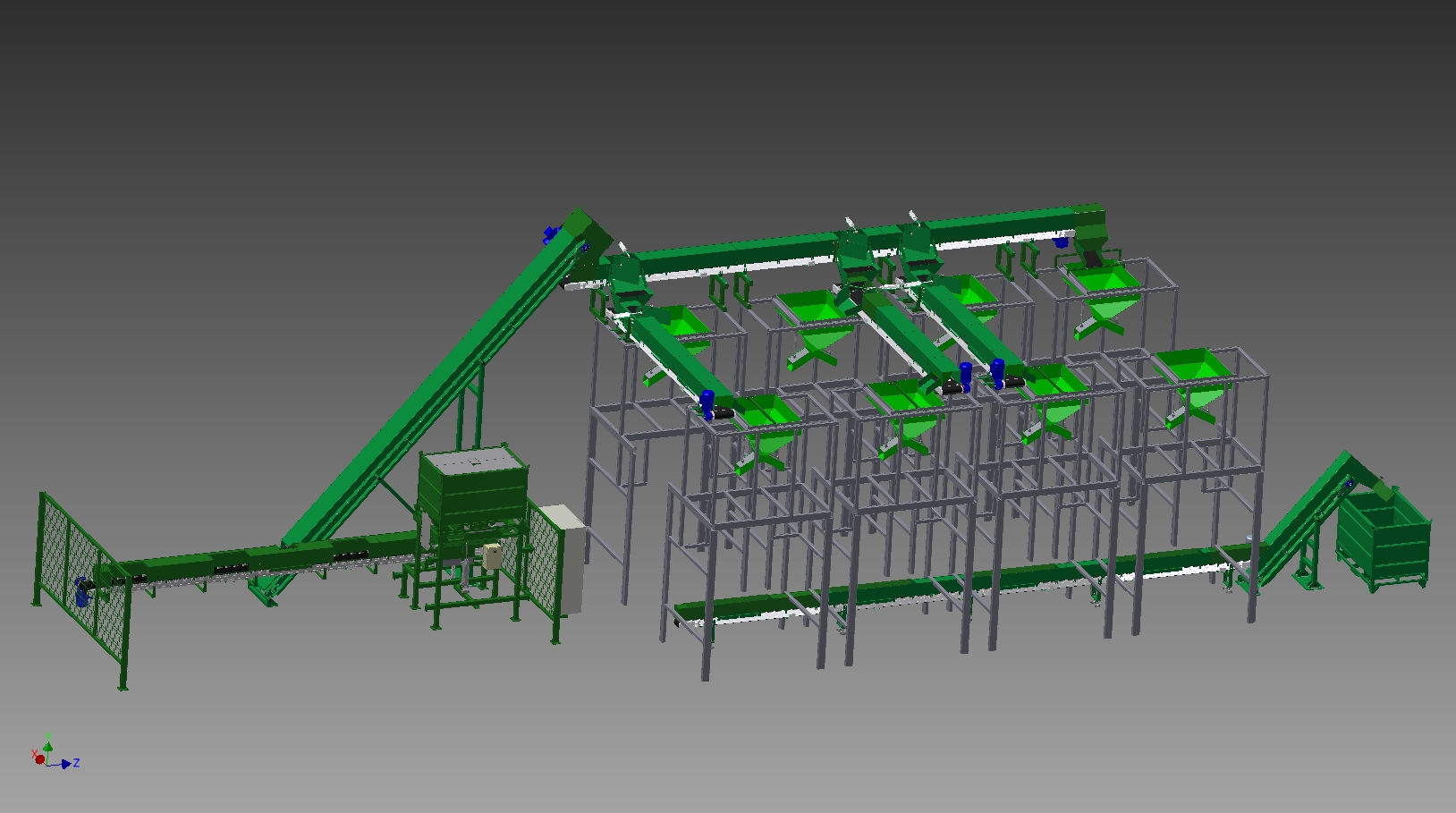Pick blue motor on the leftmost diagonal conveyor
This screenshot has width=1456, height=813.
click(x=707, y=402)
